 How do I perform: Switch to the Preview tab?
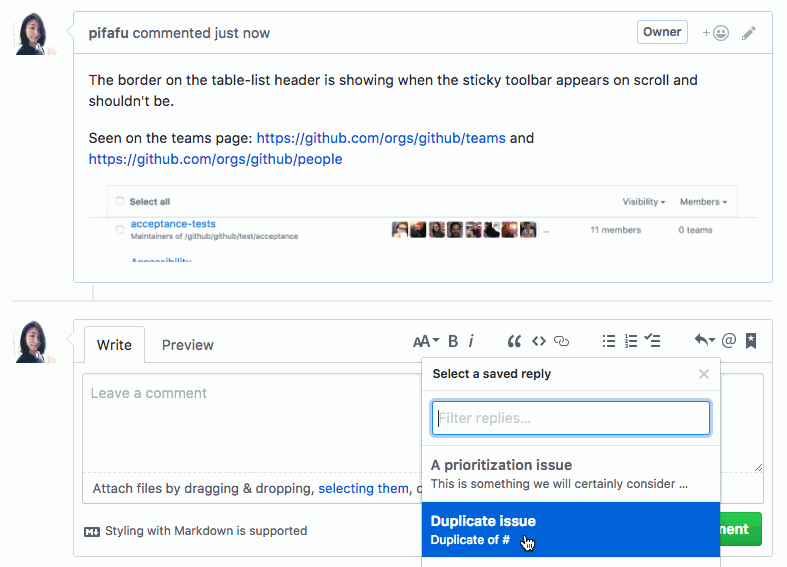click(x=188, y=345)
